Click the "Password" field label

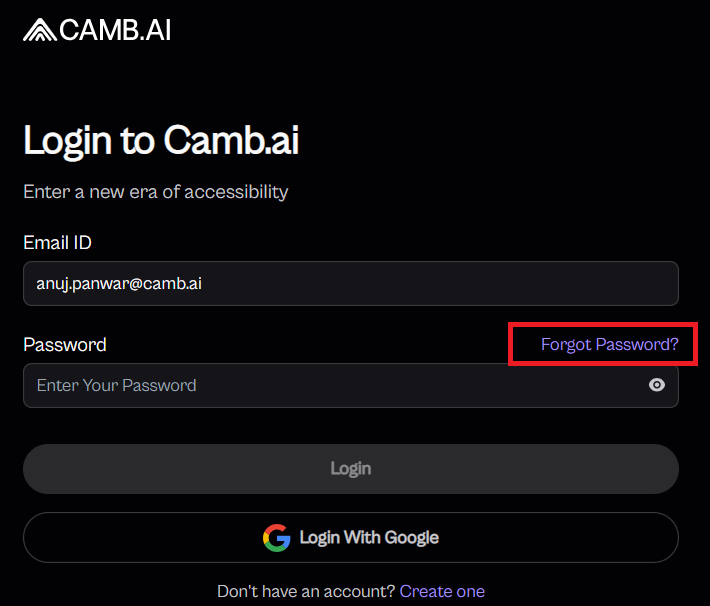coord(64,345)
